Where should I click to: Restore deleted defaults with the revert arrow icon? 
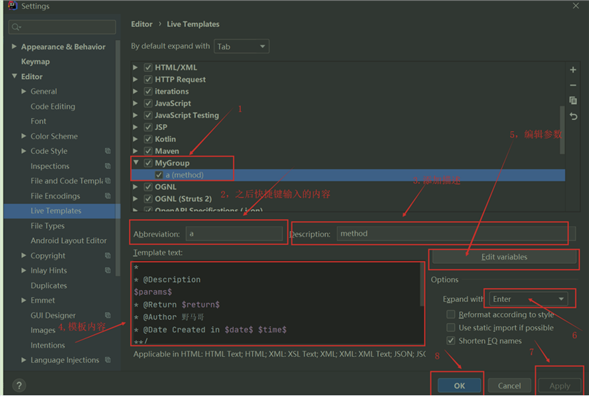click(x=573, y=116)
